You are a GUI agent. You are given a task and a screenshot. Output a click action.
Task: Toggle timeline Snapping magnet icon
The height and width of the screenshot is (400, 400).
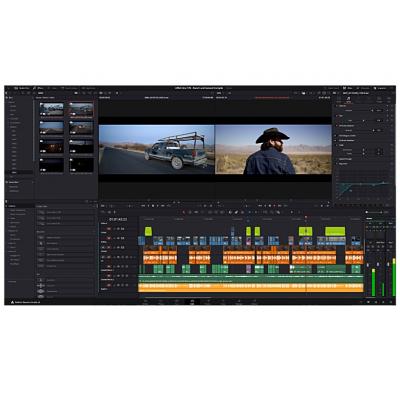click(x=231, y=212)
